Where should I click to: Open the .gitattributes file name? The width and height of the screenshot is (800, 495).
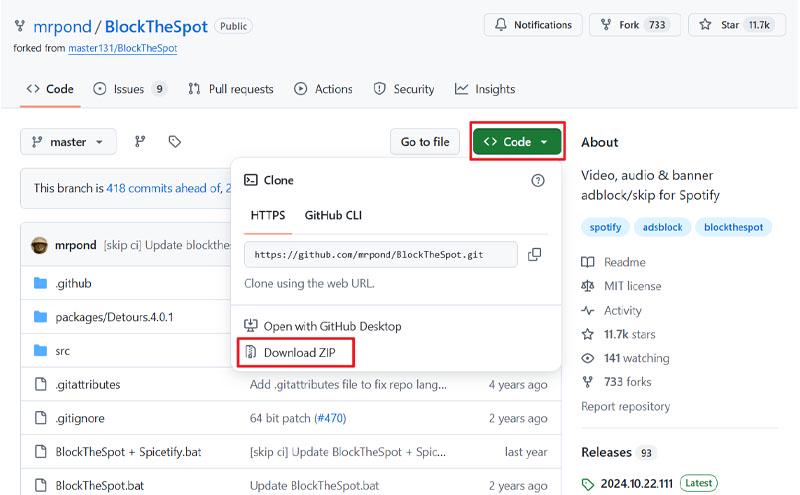[x=88, y=385]
